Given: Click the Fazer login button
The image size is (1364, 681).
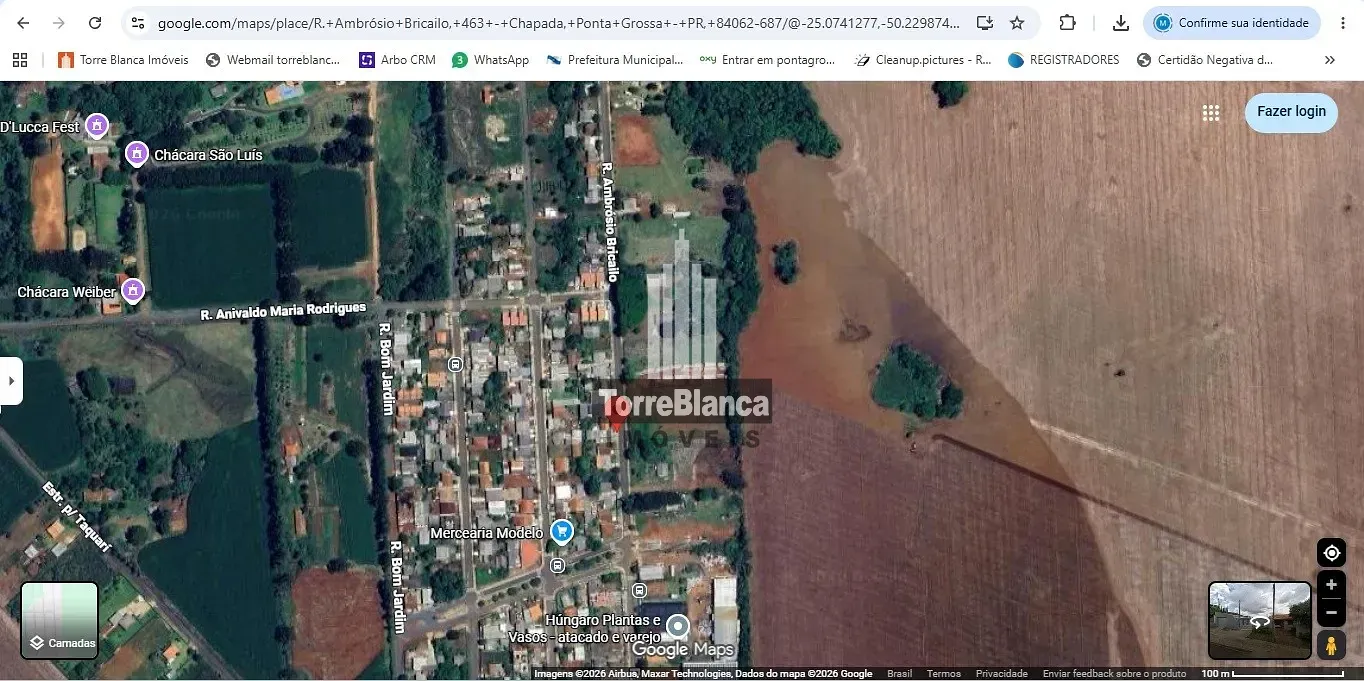Looking at the screenshot, I should [x=1291, y=112].
